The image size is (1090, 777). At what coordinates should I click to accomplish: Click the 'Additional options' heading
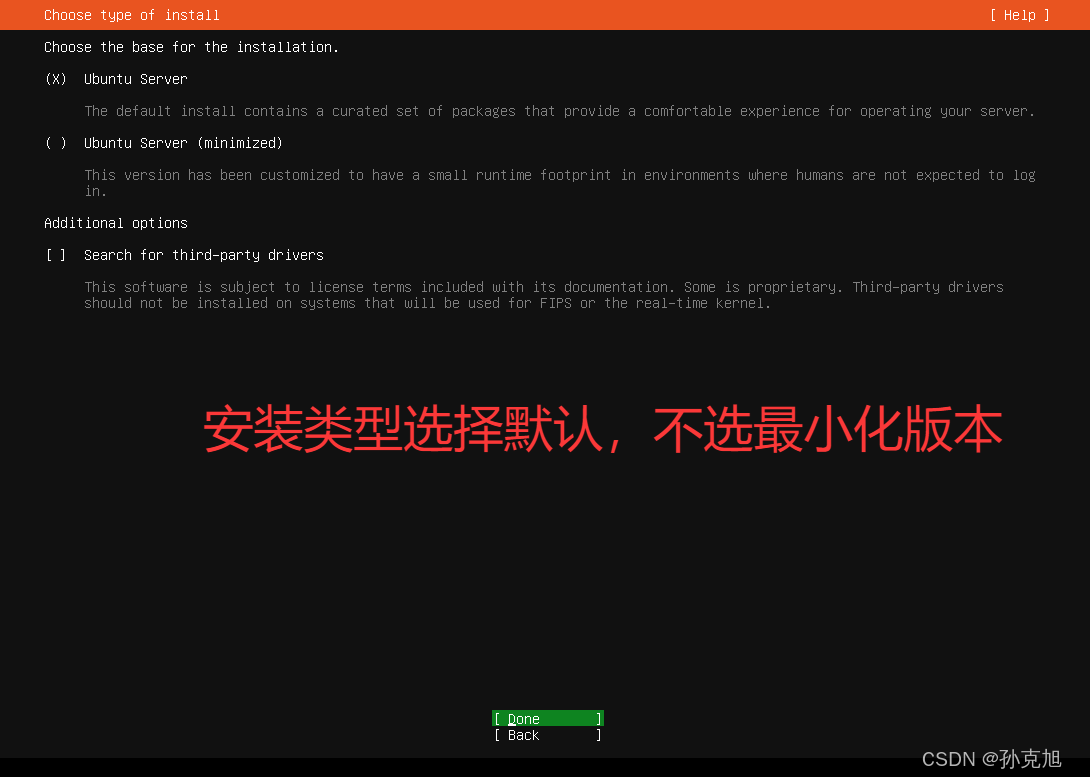pos(116,223)
